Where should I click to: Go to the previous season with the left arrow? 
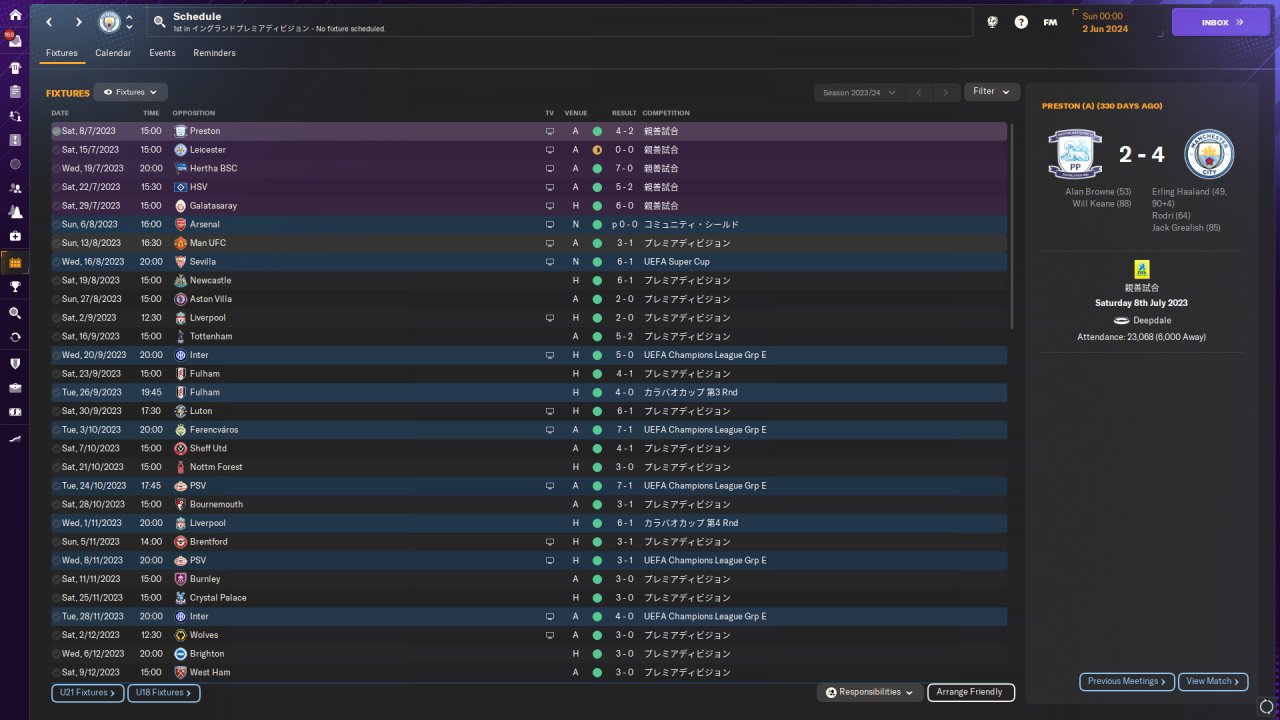point(919,92)
